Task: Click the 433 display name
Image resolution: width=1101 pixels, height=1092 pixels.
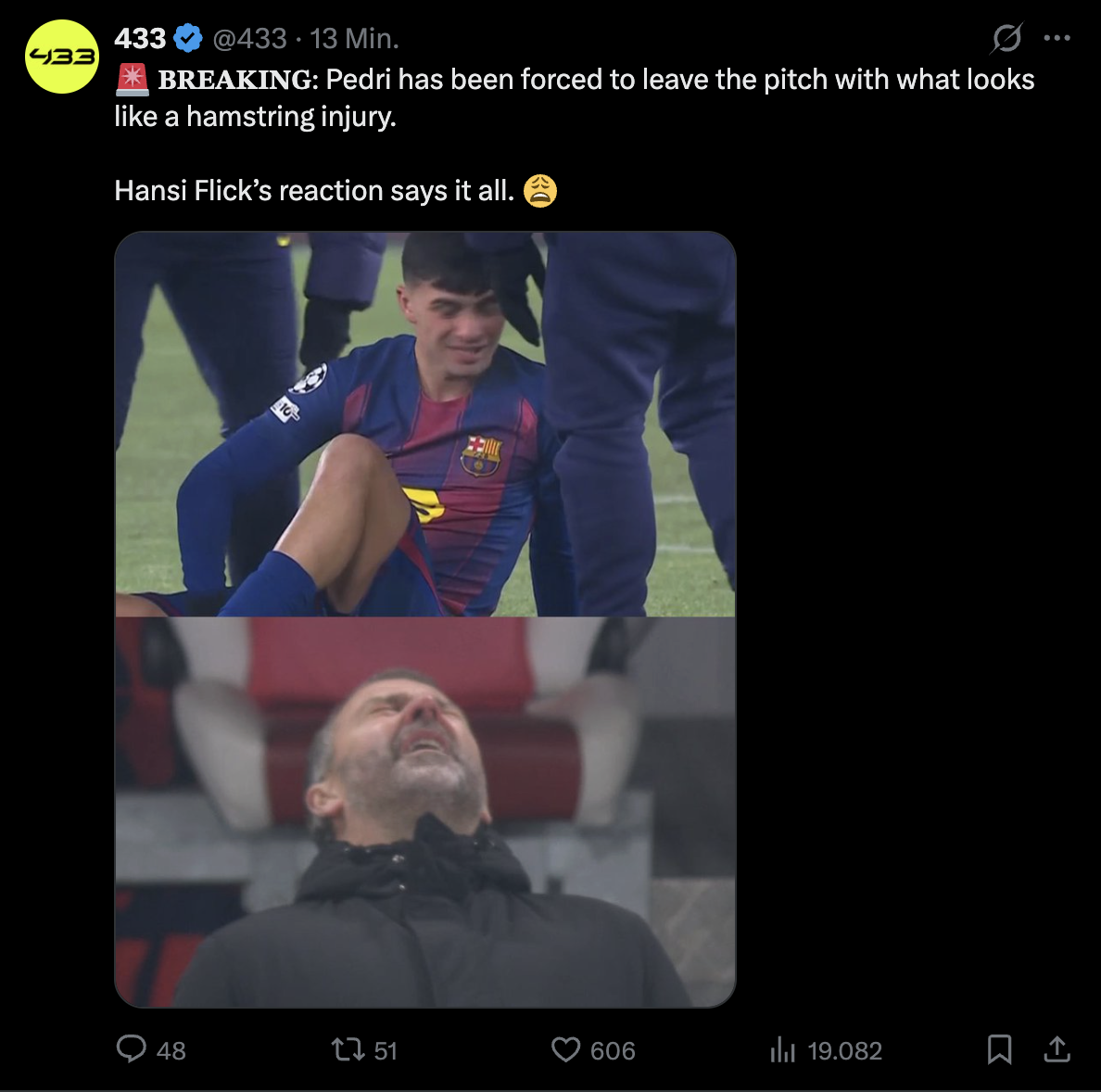Action: point(140,39)
